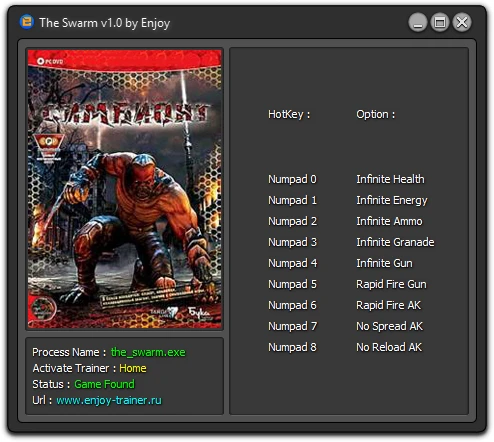The image size is (494, 442).
Task: Select the No Spread AK option
Action: [x=389, y=326]
